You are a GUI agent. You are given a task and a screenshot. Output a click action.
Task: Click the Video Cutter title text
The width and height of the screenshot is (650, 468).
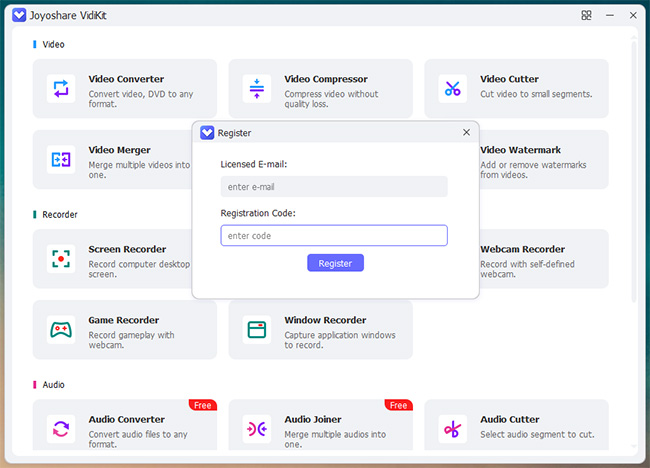[x=509, y=79]
